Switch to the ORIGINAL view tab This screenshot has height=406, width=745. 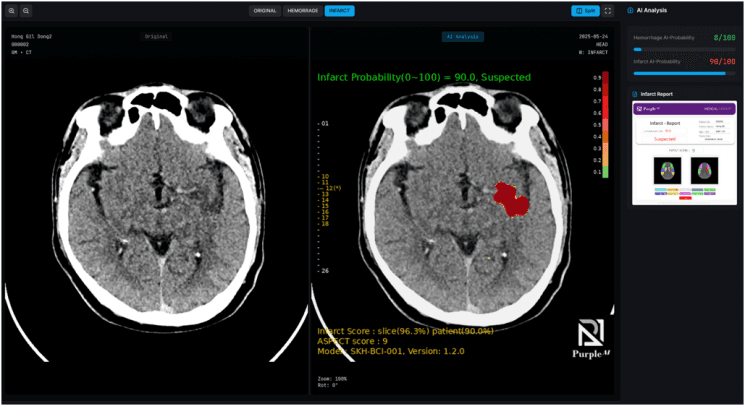coord(265,11)
